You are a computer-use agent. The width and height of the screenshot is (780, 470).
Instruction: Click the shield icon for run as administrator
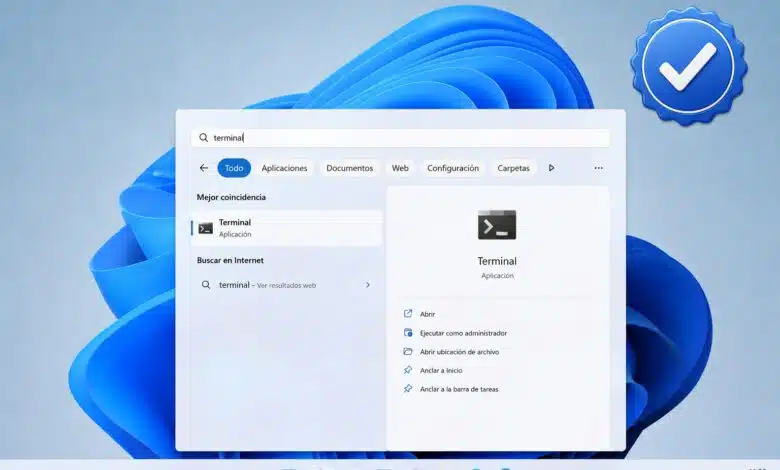tap(408, 332)
